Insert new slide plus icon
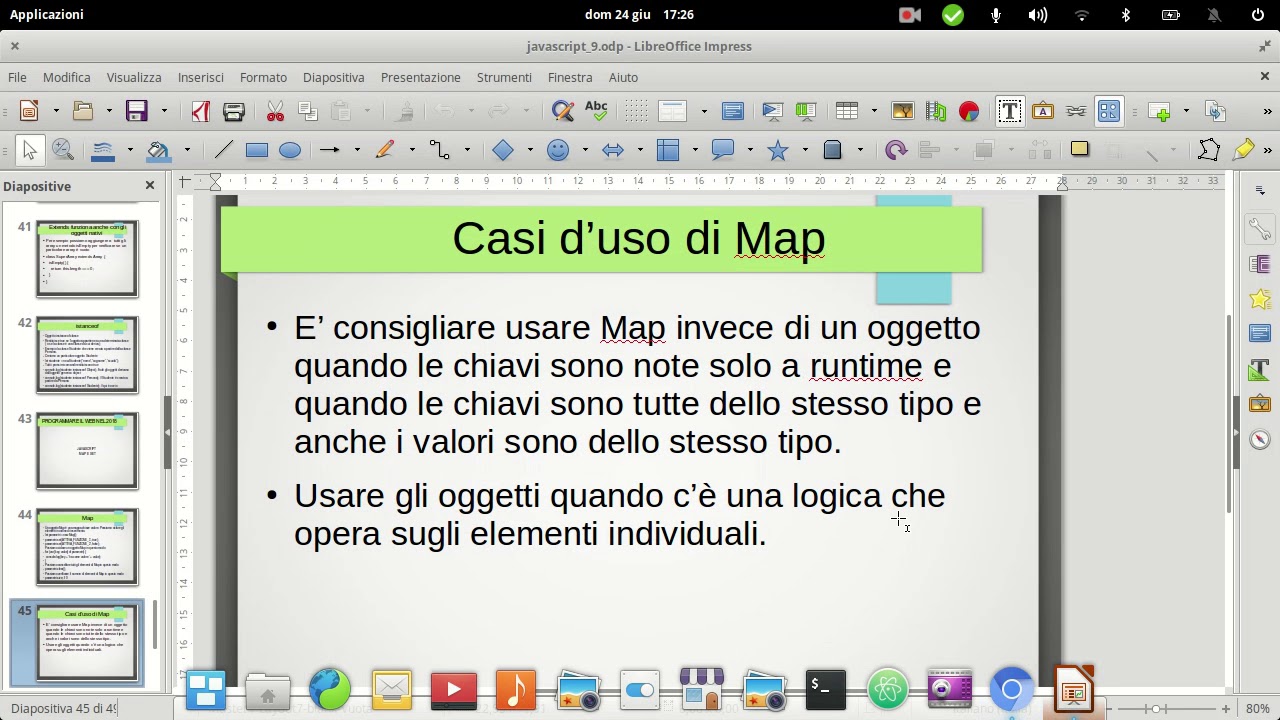Viewport: 1280px width, 720px height. [1159, 111]
